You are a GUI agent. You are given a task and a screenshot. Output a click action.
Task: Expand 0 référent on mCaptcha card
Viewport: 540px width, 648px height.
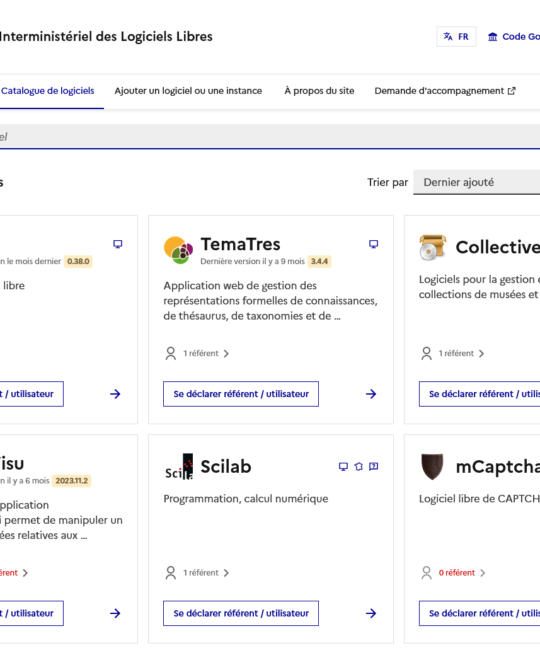(462, 573)
